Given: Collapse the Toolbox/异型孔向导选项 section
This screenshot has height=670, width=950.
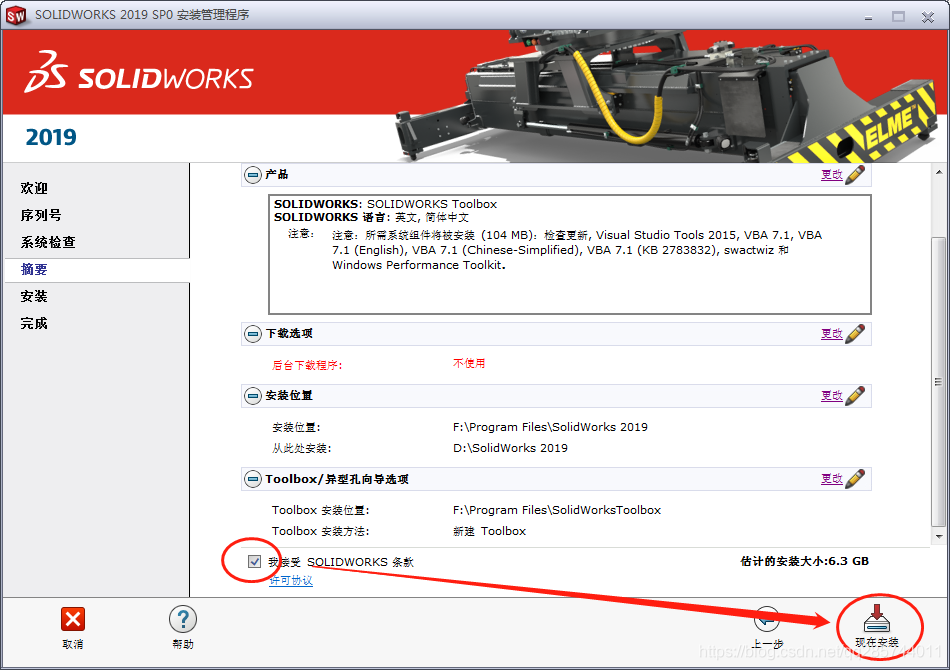Looking at the screenshot, I should [x=253, y=479].
